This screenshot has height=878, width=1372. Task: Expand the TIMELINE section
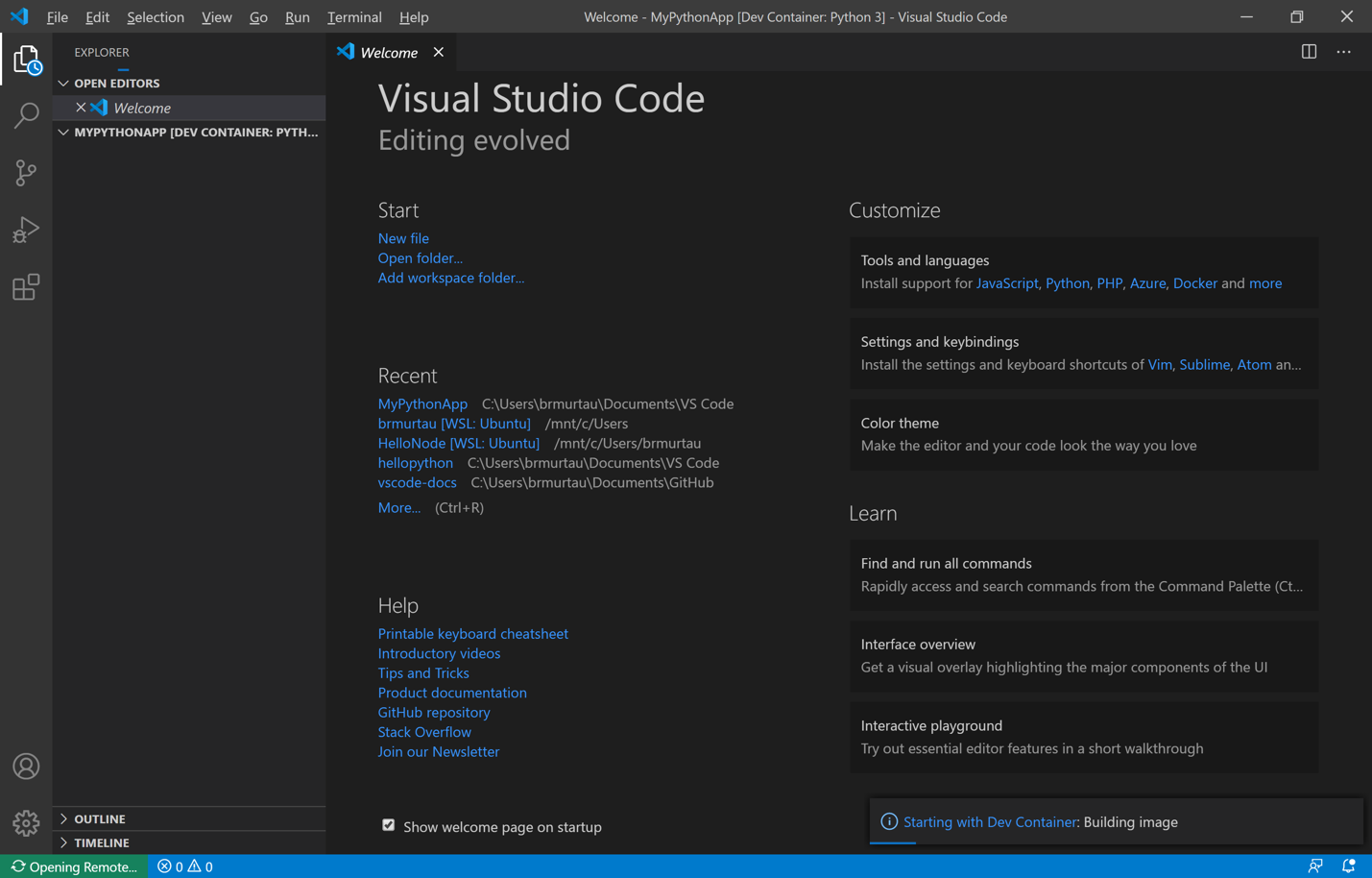(x=101, y=842)
